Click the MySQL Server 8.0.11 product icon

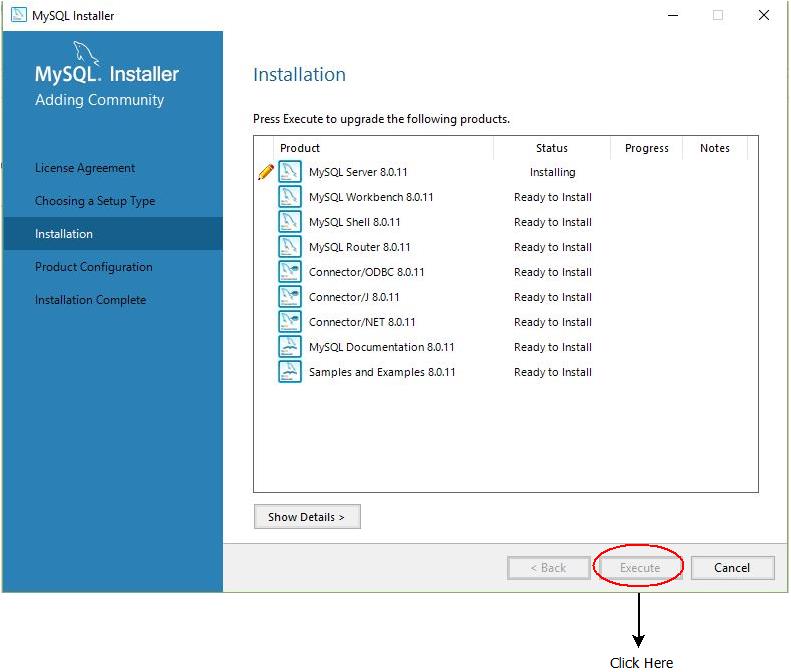(290, 172)
